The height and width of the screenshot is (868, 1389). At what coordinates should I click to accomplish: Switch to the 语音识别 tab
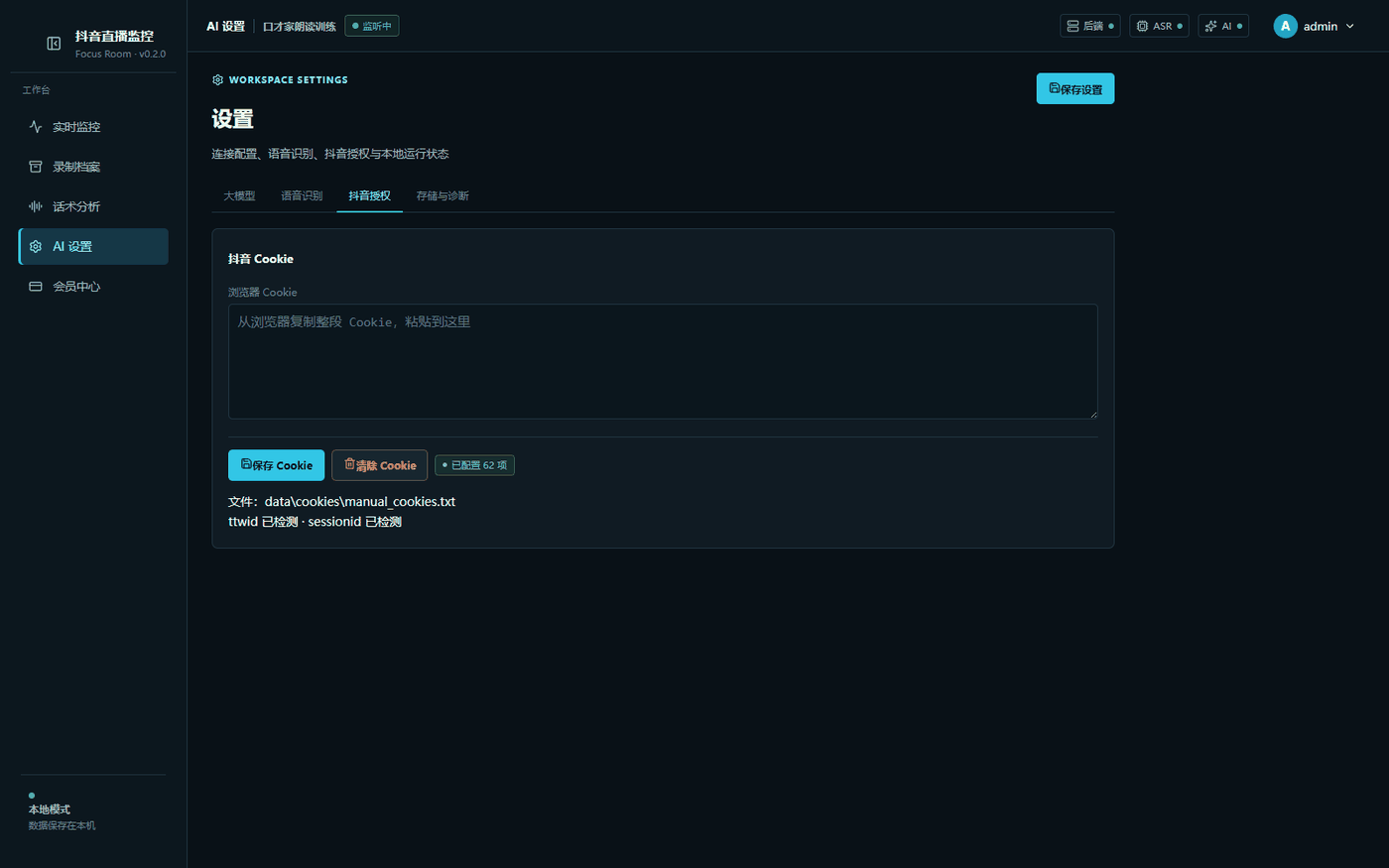coord(302,196)
